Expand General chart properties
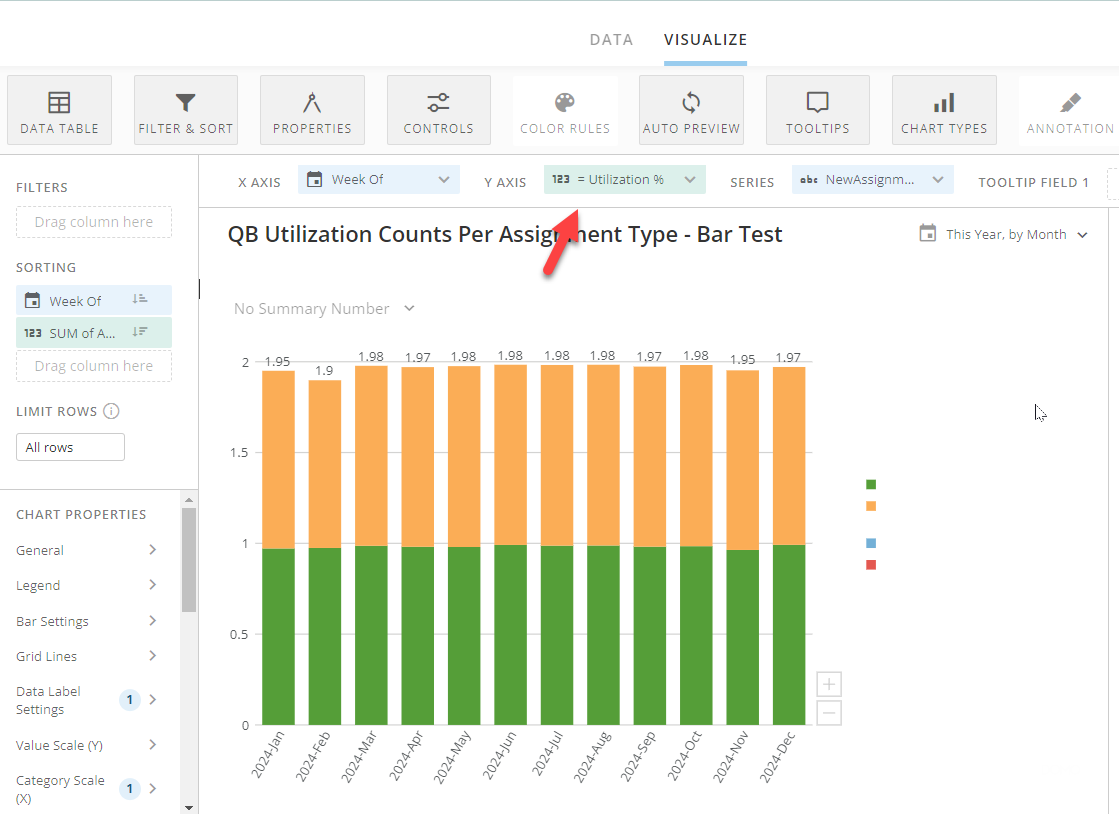This screenshot has width=1119, height=814. (x=86, y=550)
